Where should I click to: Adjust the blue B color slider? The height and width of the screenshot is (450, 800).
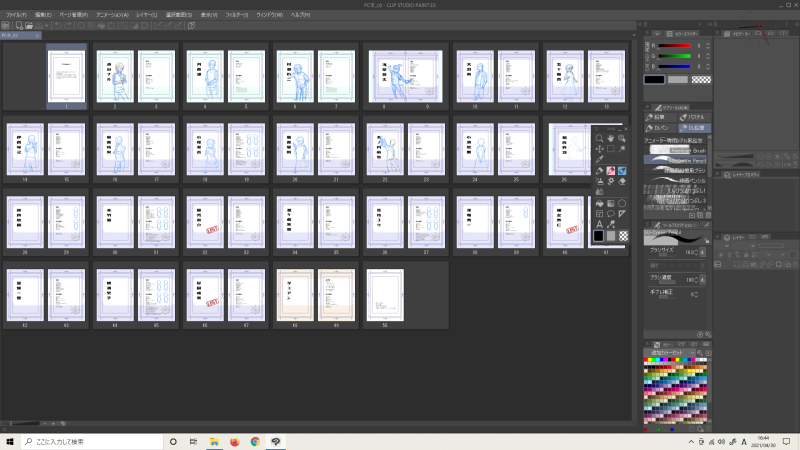pos(674,66)
